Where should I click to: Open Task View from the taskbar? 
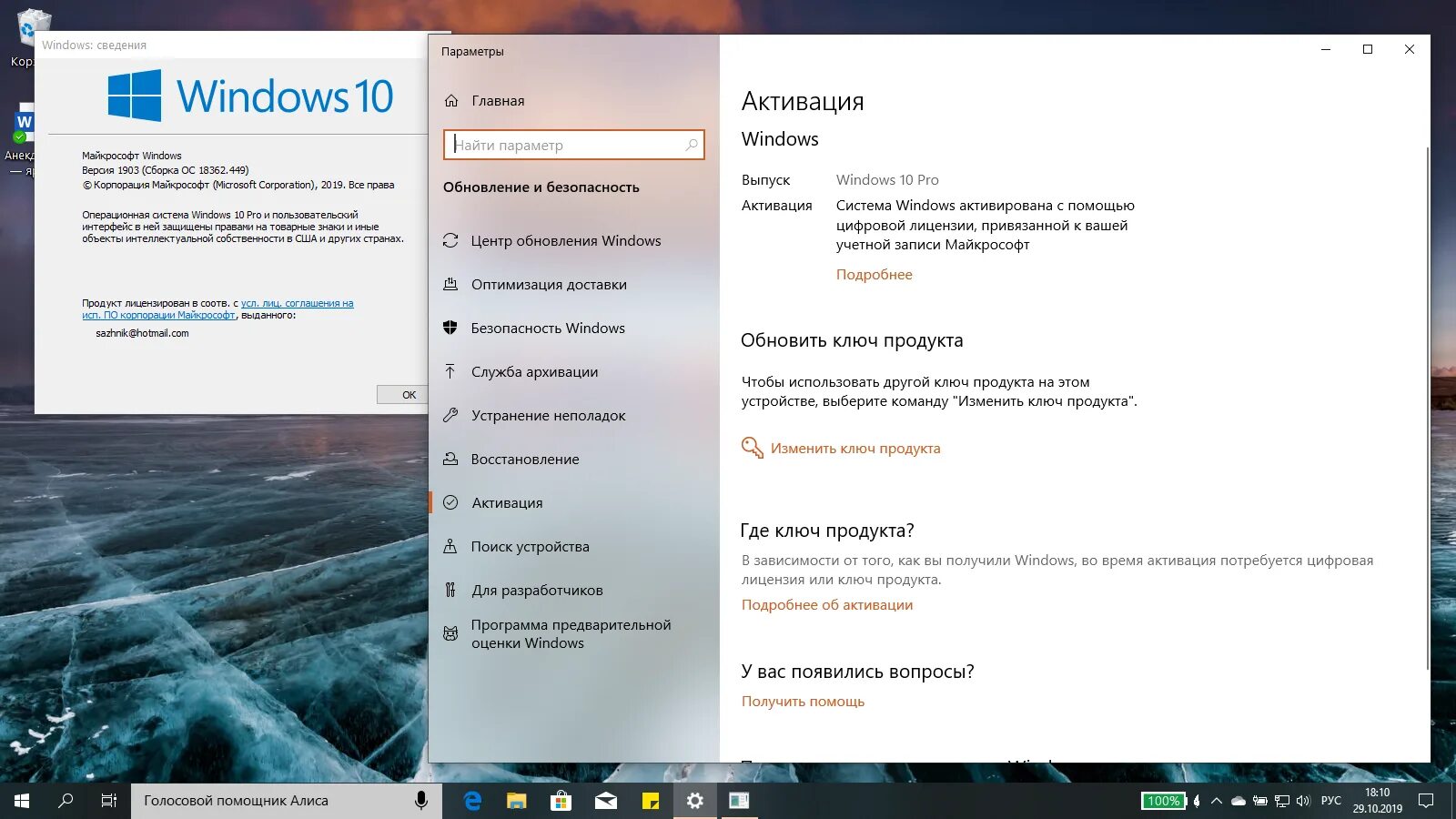109,801
